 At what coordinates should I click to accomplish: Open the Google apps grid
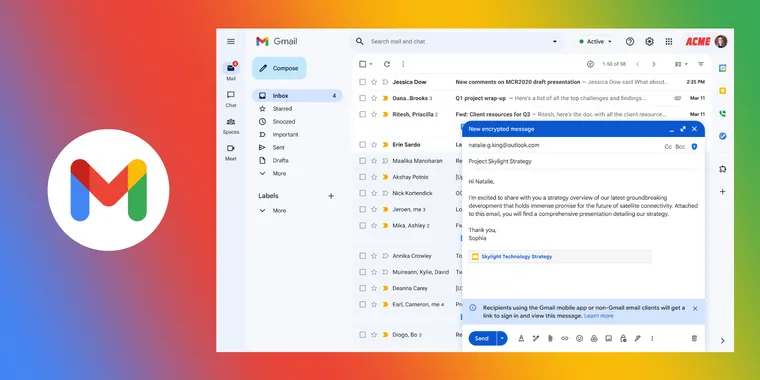pos(669,42)
